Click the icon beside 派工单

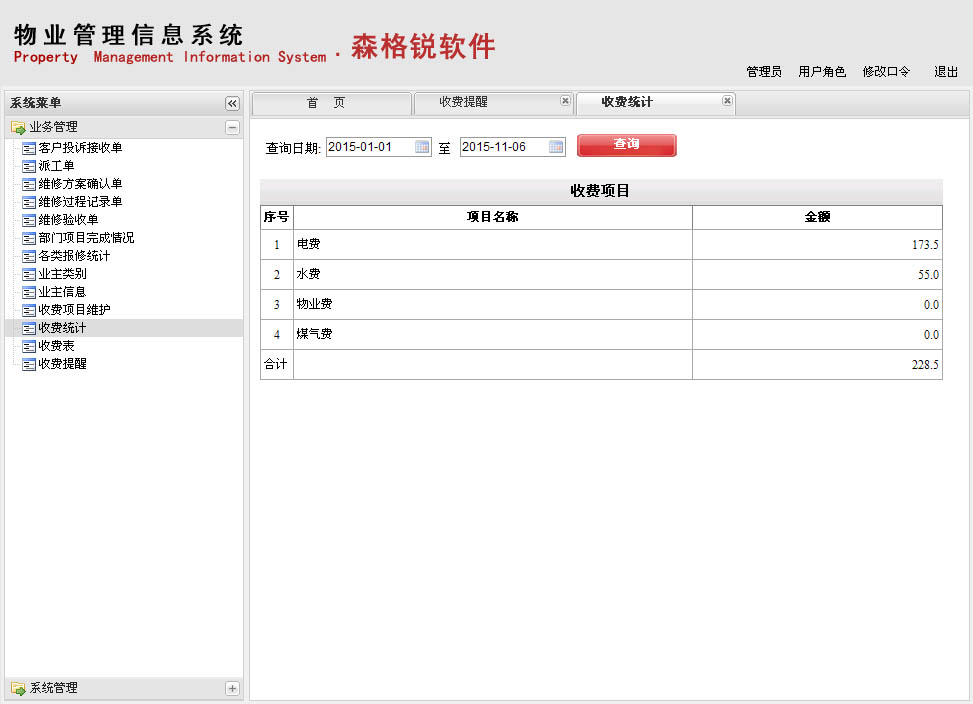pyautogui.click(x=29, y=166)
